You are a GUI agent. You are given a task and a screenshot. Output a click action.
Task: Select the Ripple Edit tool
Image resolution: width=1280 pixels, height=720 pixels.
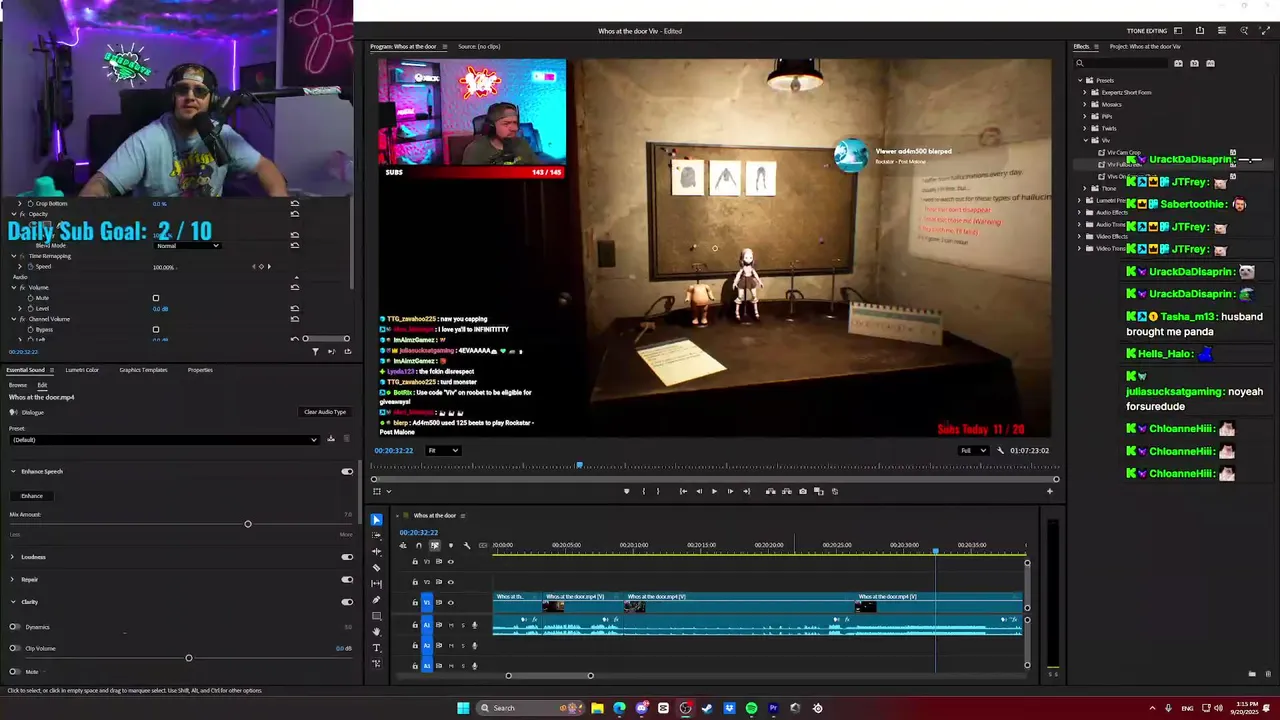[x=376, y=552]
